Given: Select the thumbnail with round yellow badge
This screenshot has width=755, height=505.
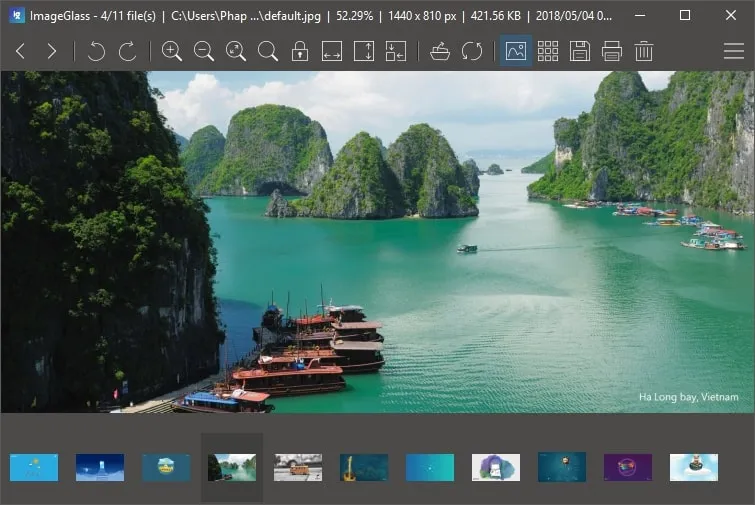Looking at the screenshot, I should (166, 467).
